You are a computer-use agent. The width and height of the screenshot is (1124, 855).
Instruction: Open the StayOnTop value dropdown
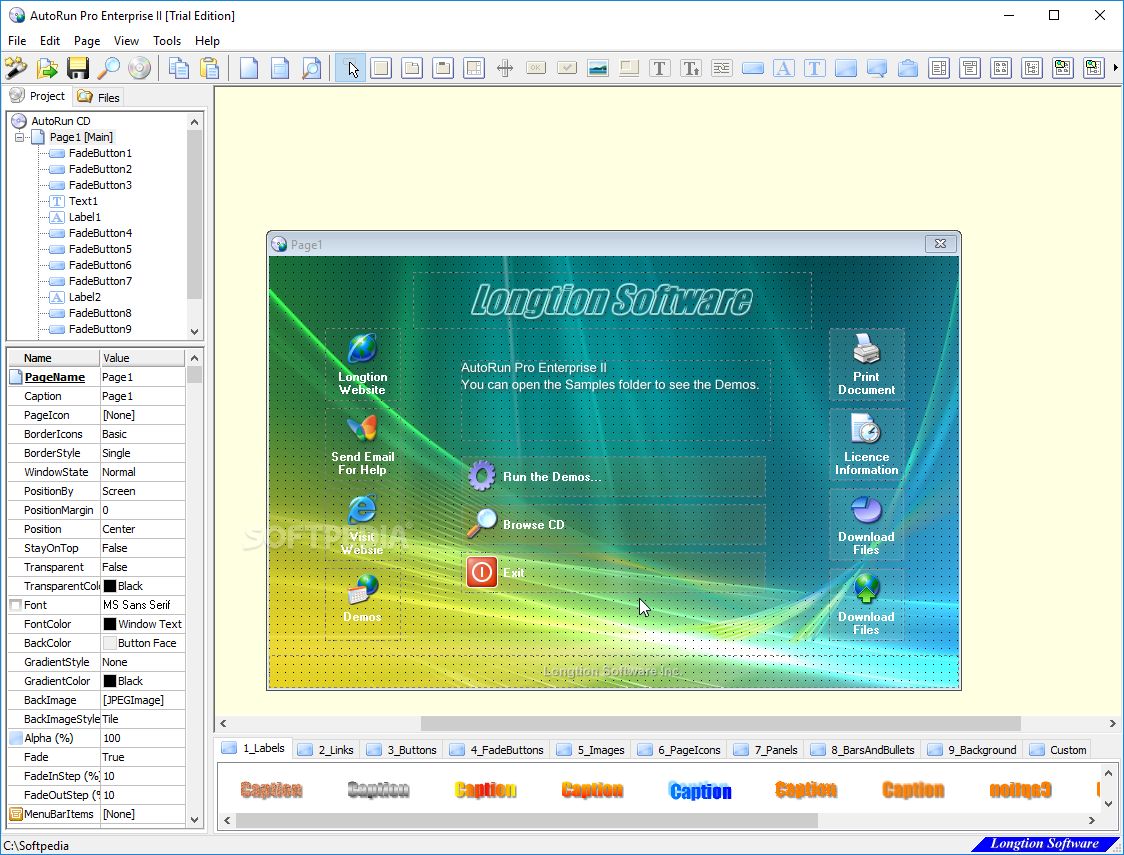point(142,547)
